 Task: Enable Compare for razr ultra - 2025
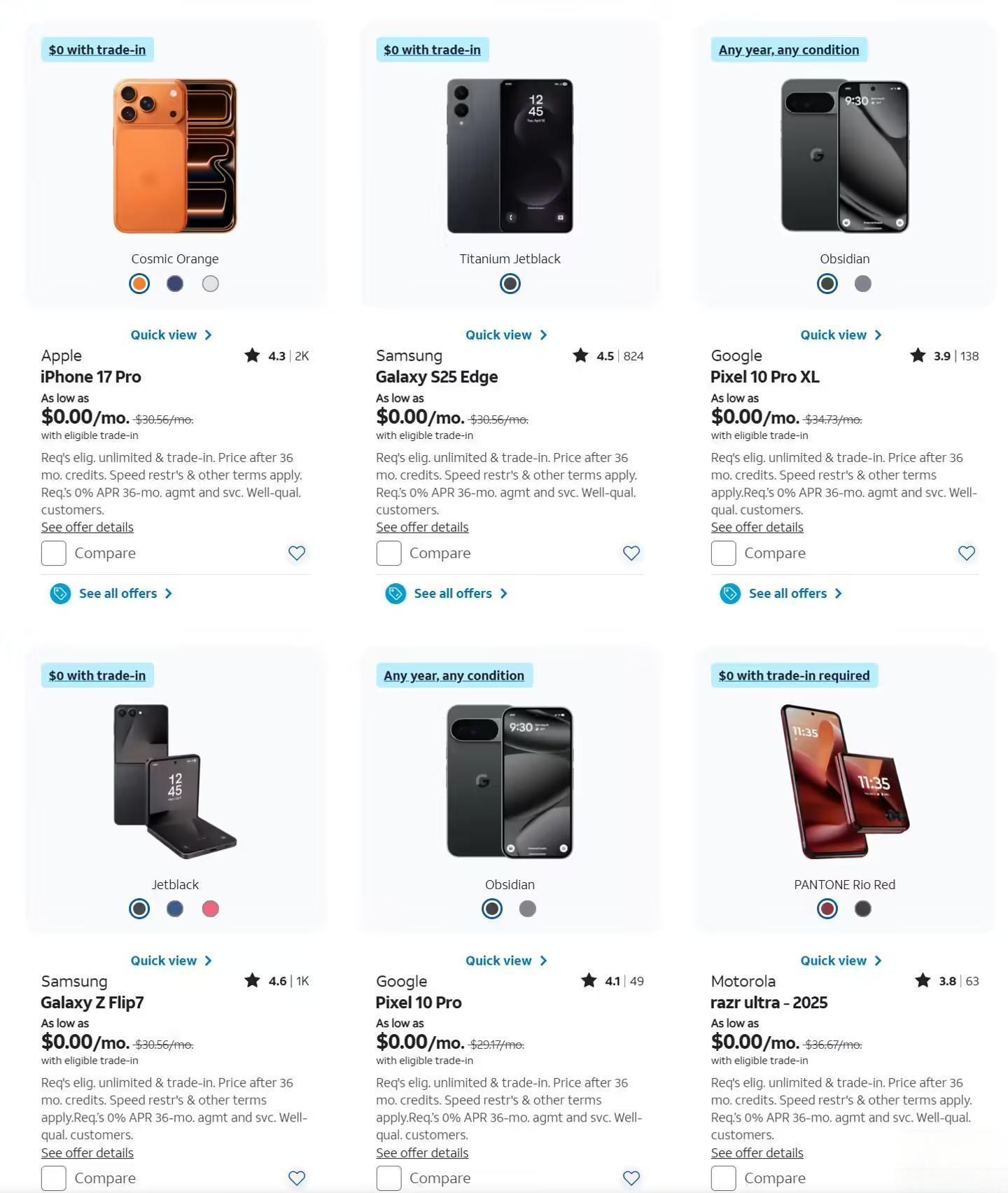(x=724, y=1178)
